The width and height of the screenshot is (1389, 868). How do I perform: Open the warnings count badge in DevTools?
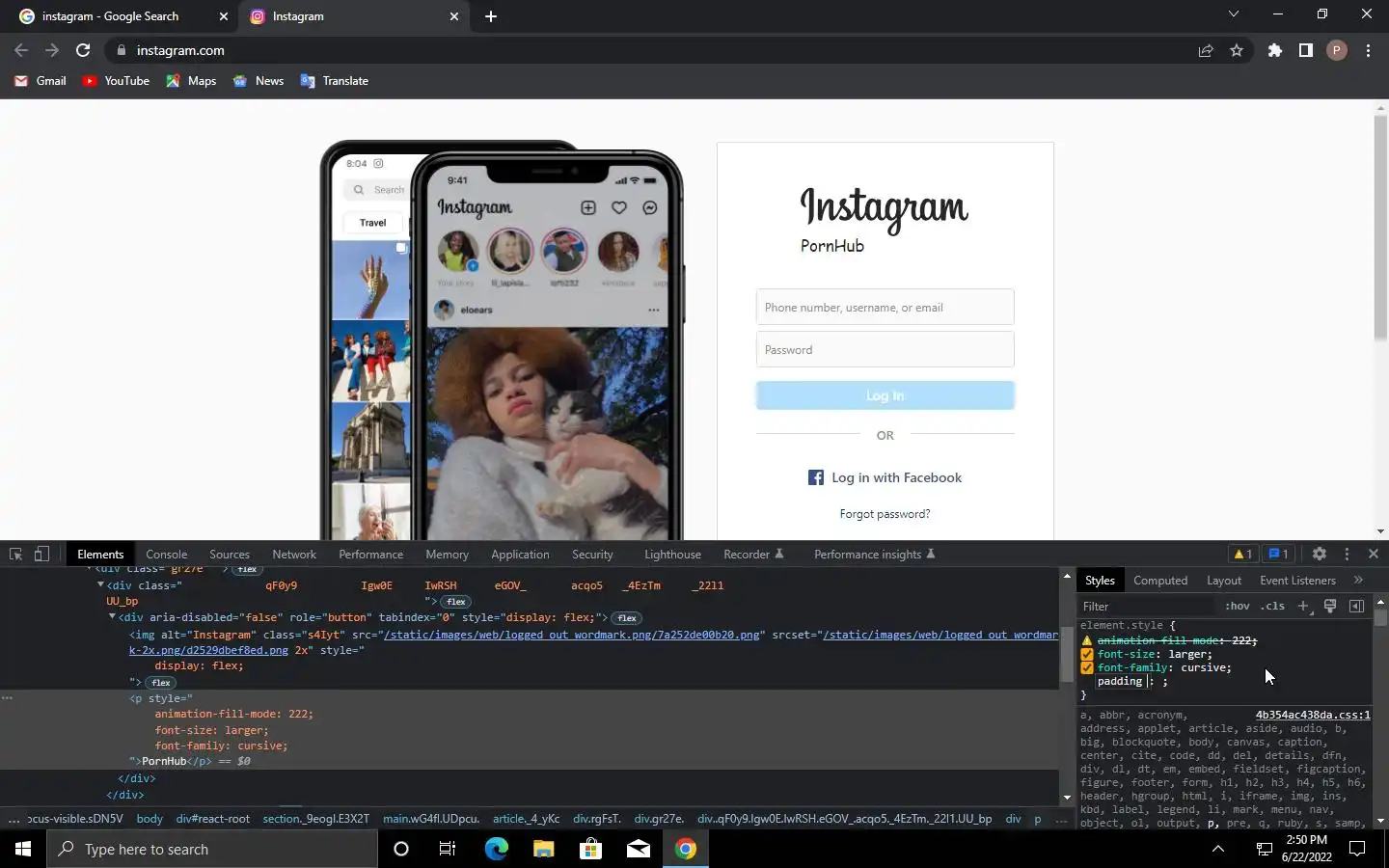[x=1242, y=554]
